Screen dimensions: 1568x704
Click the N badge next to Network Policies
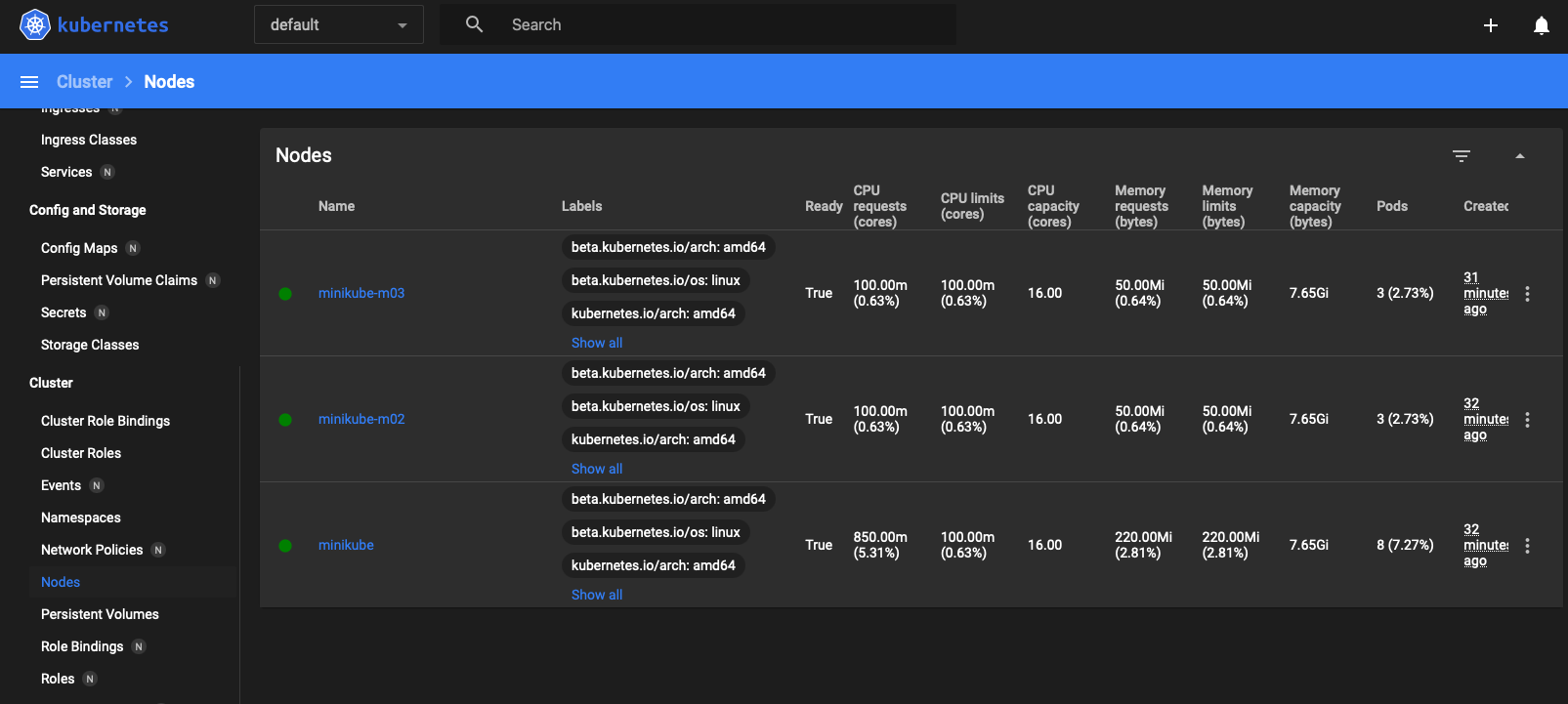158,550
